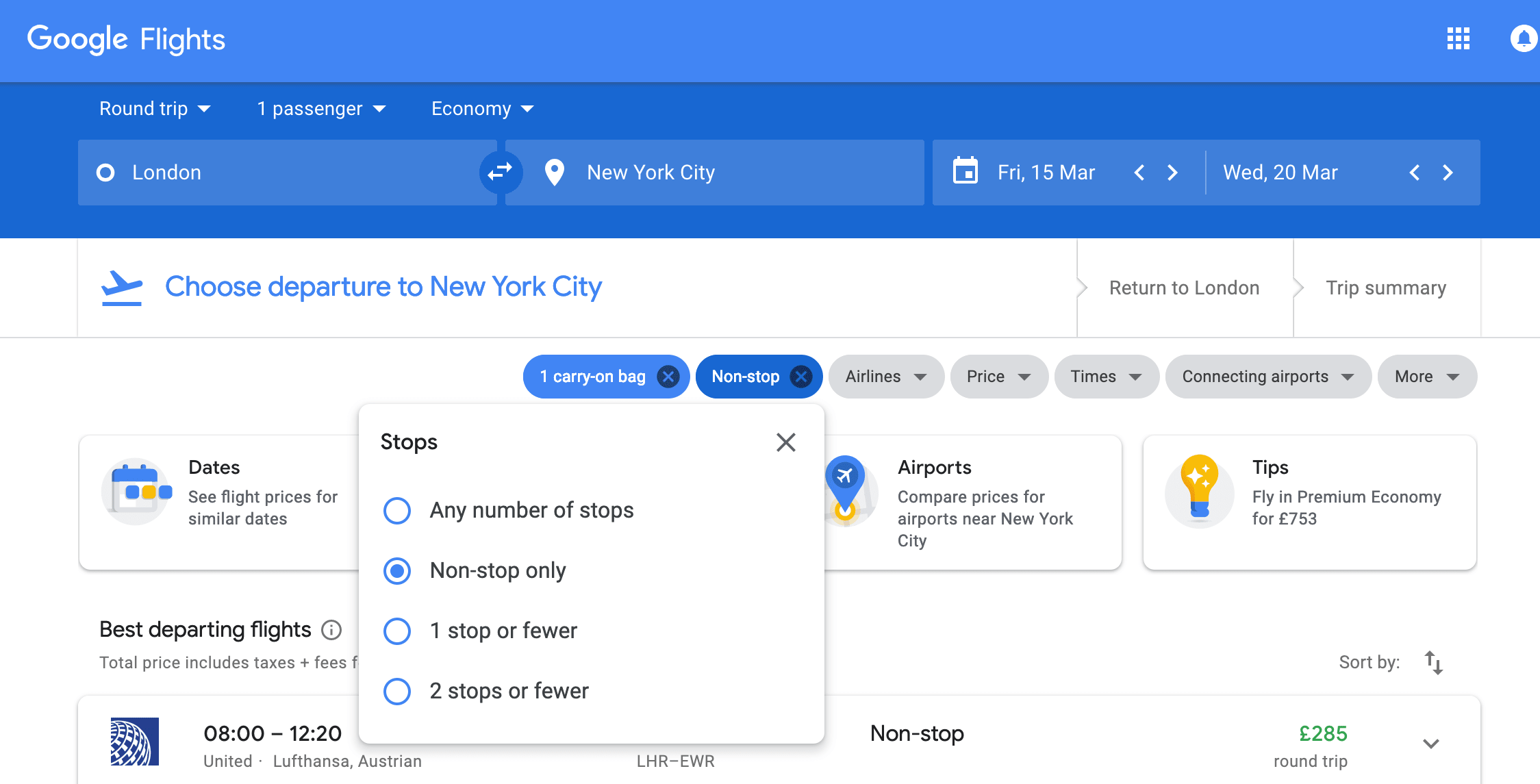Open the Google apps grid icon
The height and width of the screenshot is (784, 1540).
(x=1458, y=39)
